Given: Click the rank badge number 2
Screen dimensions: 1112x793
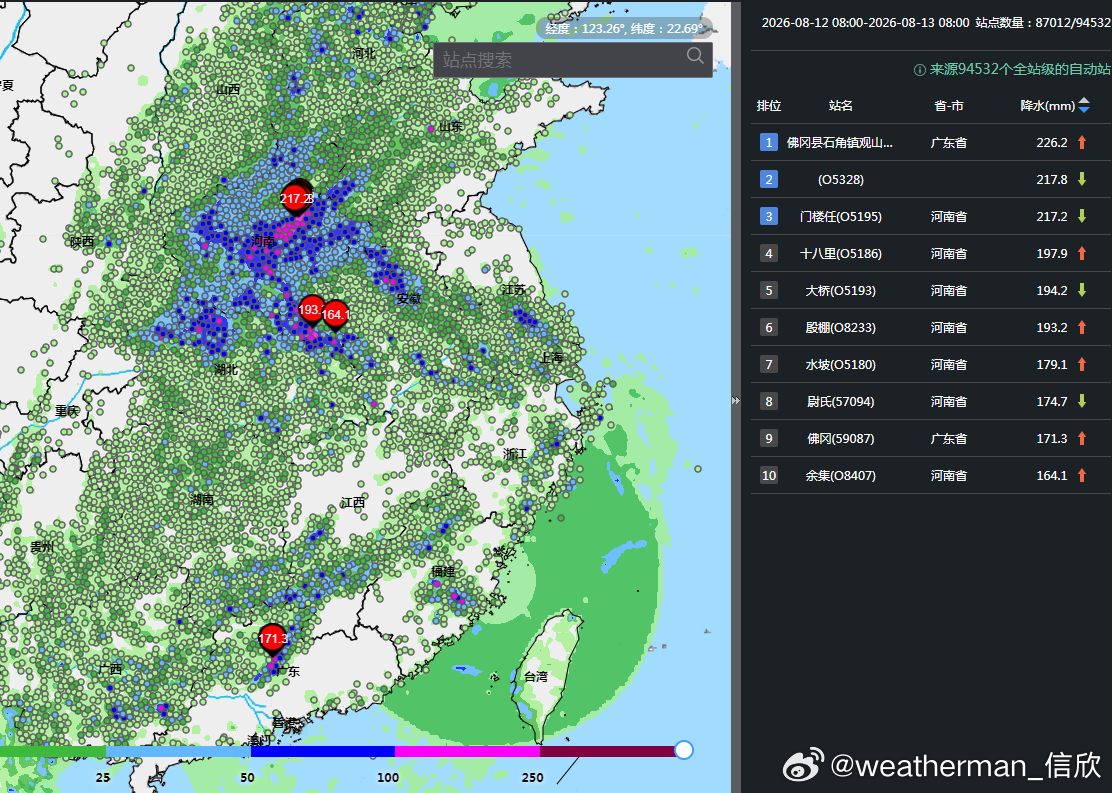Looking at the screenshot, I should click(x=769, y=179).
